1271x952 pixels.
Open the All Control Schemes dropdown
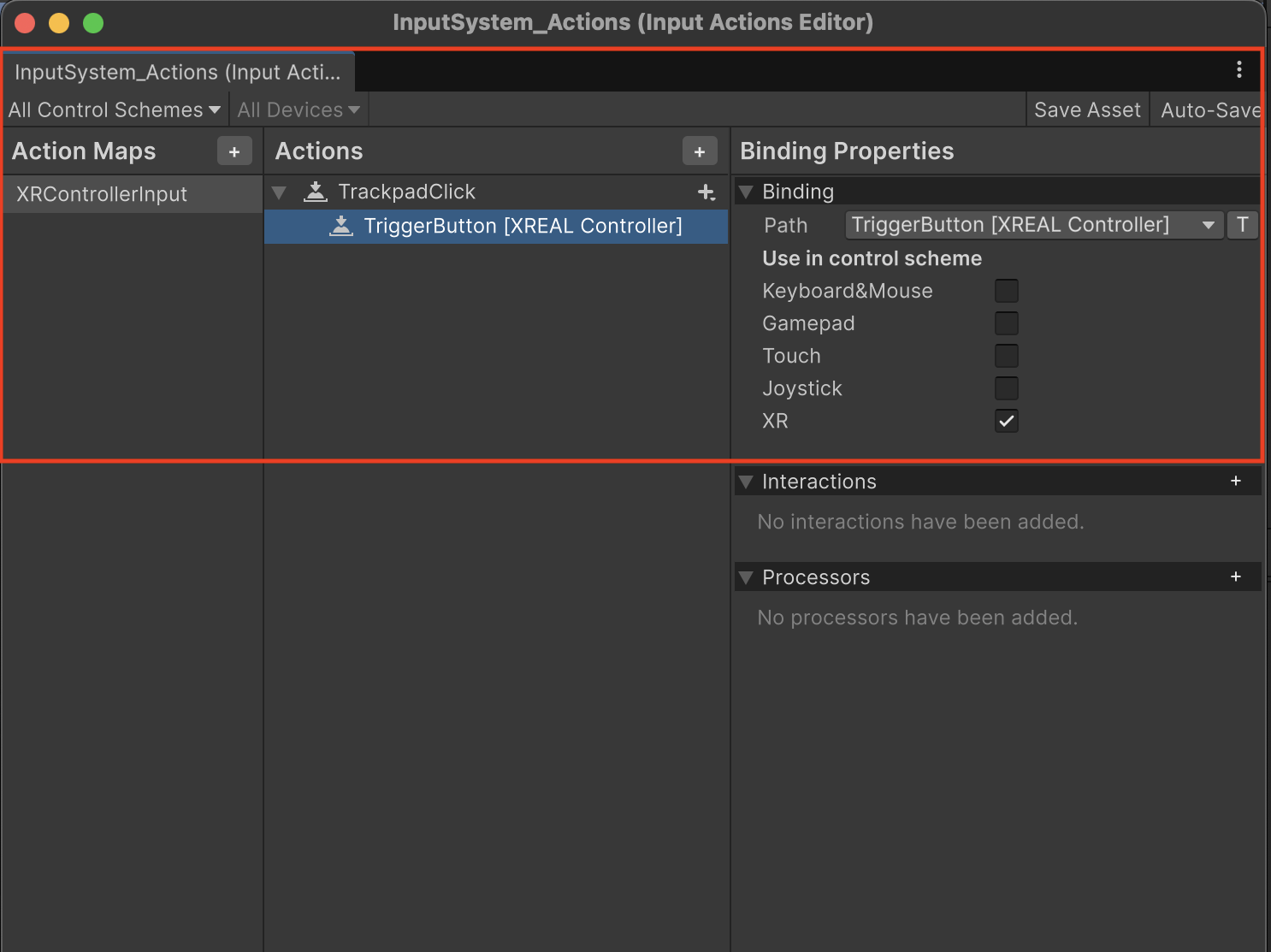114,110
